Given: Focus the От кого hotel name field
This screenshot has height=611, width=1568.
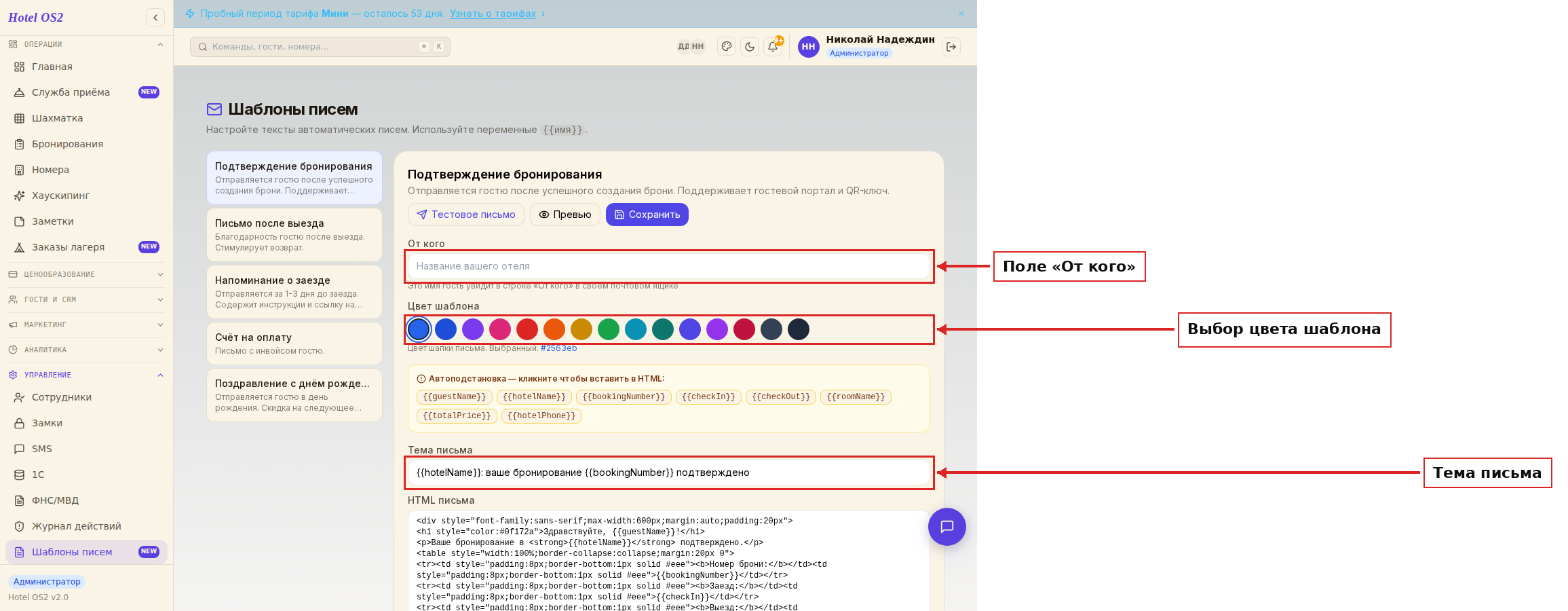Looking at the screenshot, I should tap(669, 266).
